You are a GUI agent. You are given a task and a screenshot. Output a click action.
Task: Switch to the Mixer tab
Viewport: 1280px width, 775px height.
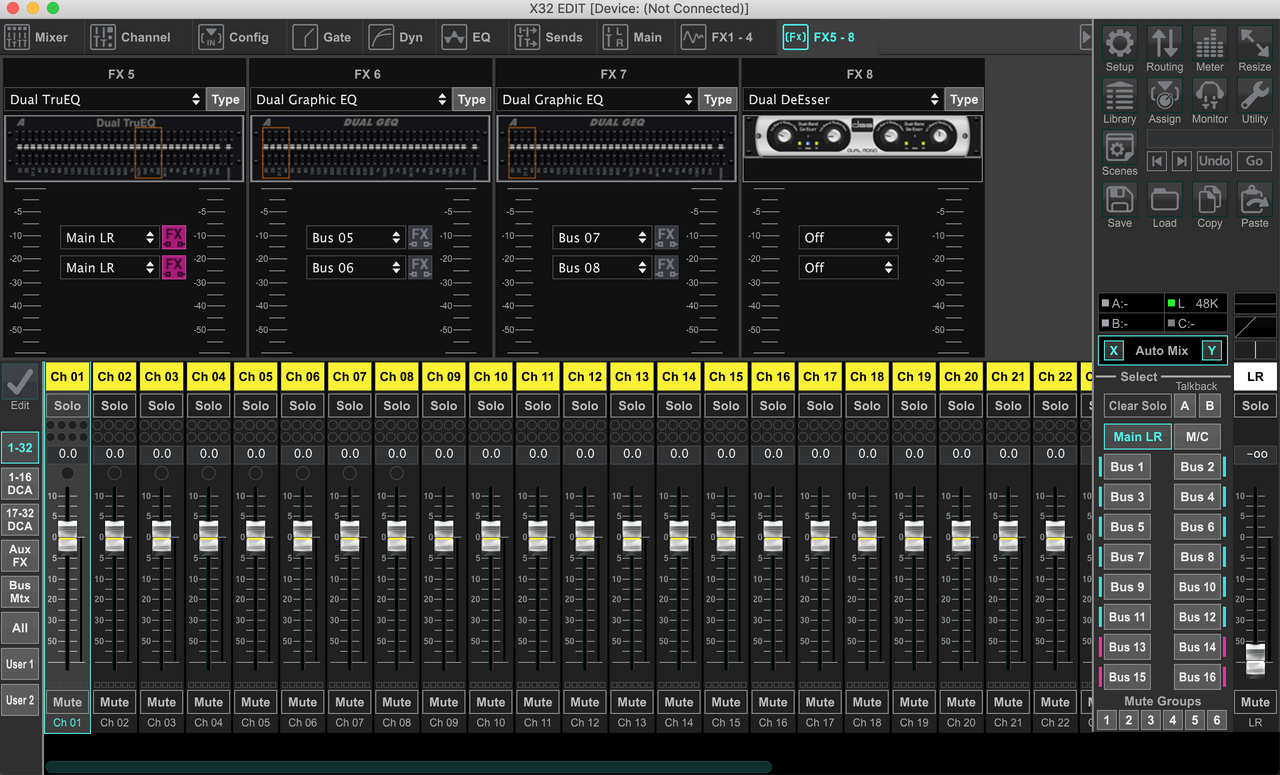(37, 37)
